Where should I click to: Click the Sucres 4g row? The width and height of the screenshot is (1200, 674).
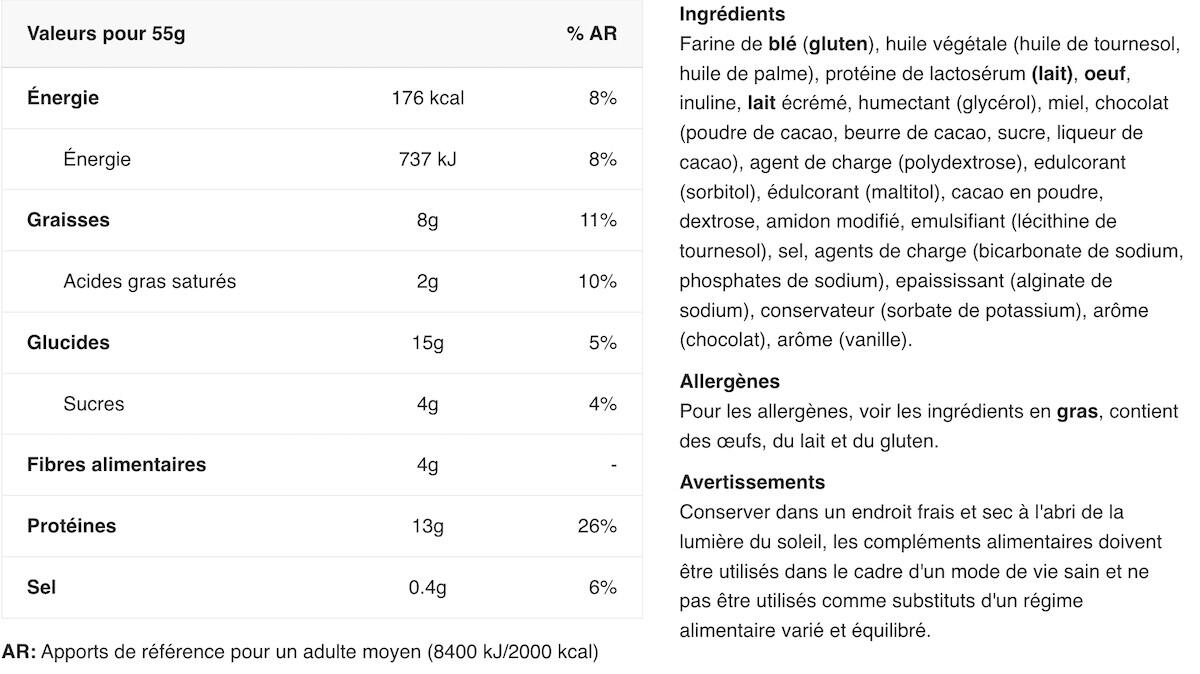[x=322, y=404]
